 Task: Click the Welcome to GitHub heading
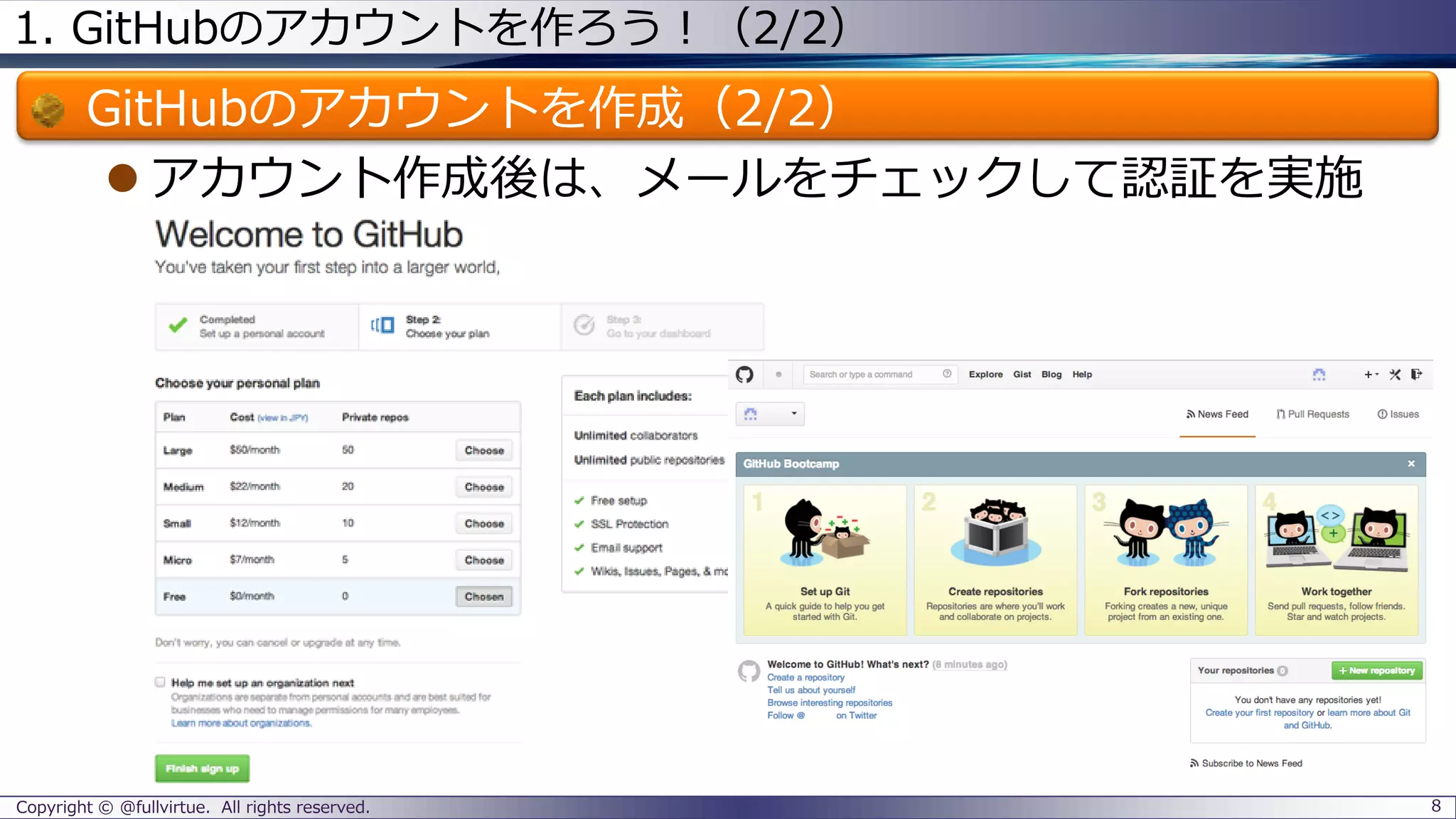tap(309, 235)
